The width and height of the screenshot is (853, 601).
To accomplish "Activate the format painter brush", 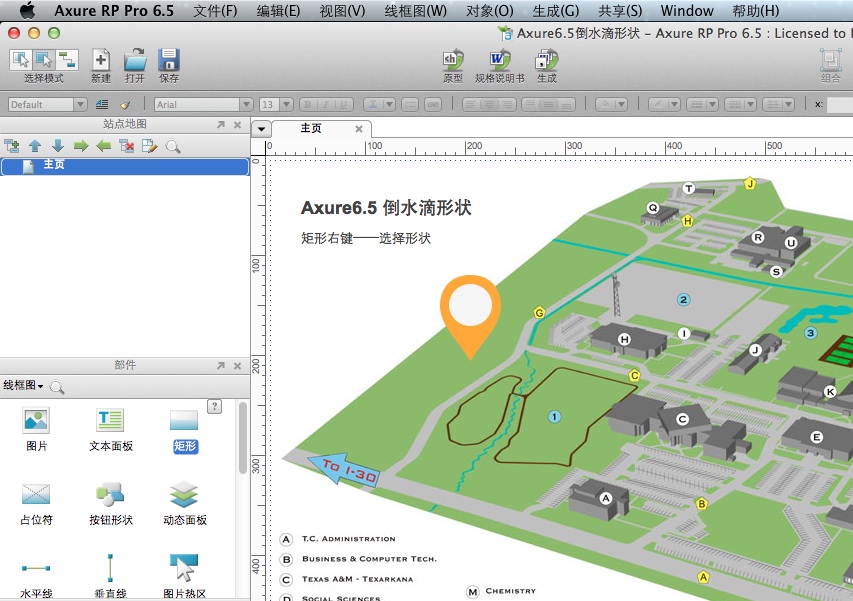I will pyautogui.click(x=126, y=104).
